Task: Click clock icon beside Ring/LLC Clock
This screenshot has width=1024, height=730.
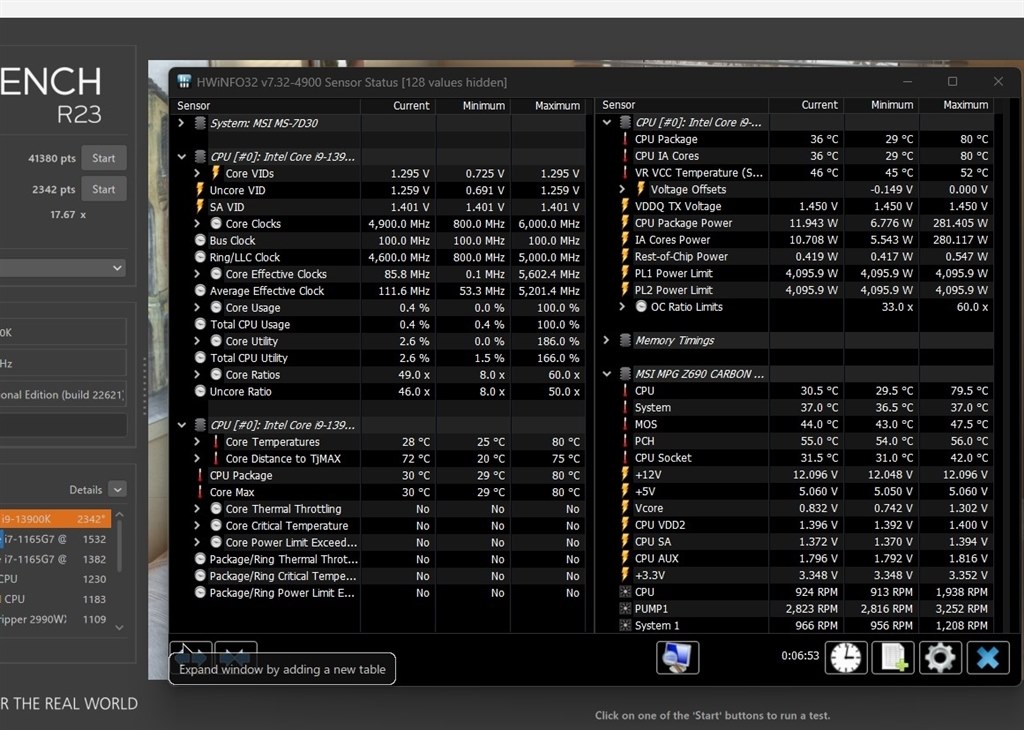Action: click(200, 257)
